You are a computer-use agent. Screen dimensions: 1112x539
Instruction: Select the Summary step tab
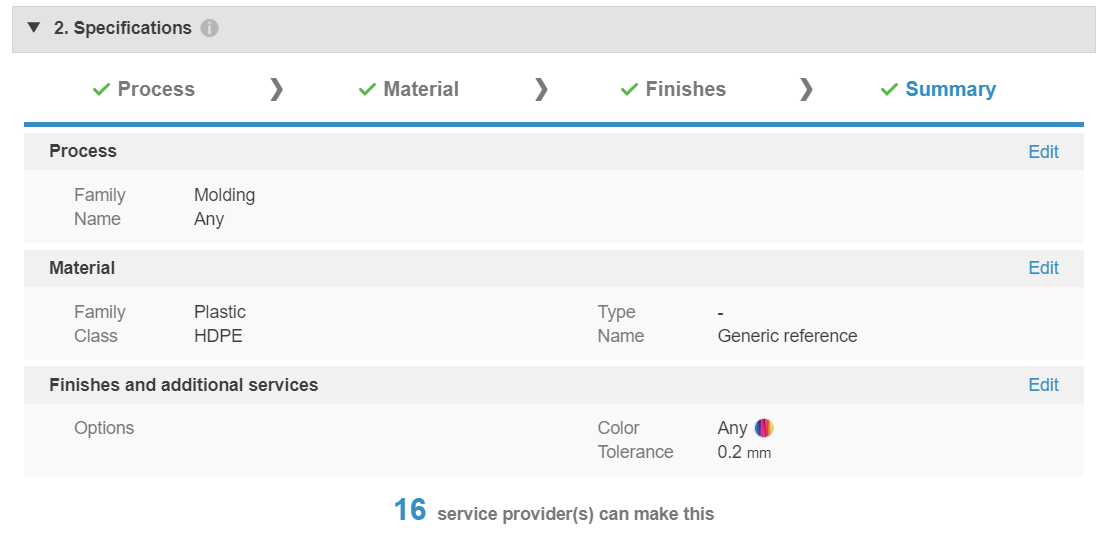click(x=938, y=89)
